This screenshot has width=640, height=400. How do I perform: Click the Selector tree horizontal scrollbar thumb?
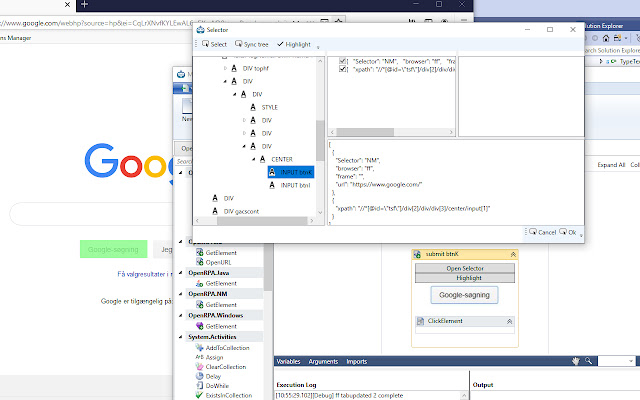(x=262, y=221)
